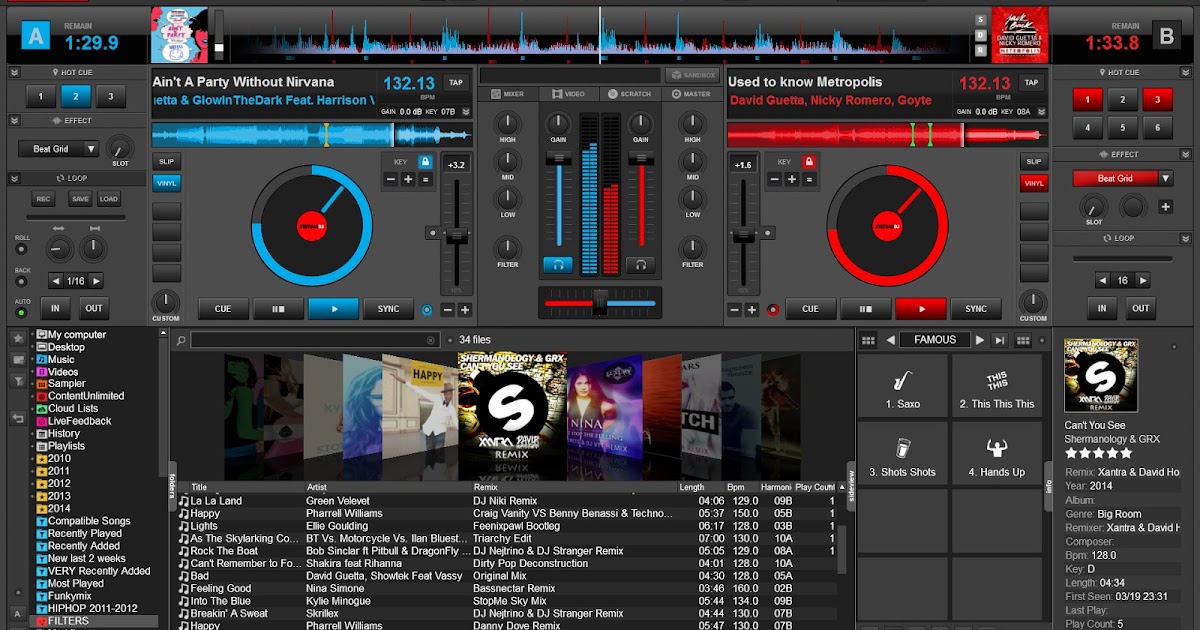This screenshot has height=630, width=1200.
Task: Switch to the VIDEO tab
Action: (x=569, y=94)
